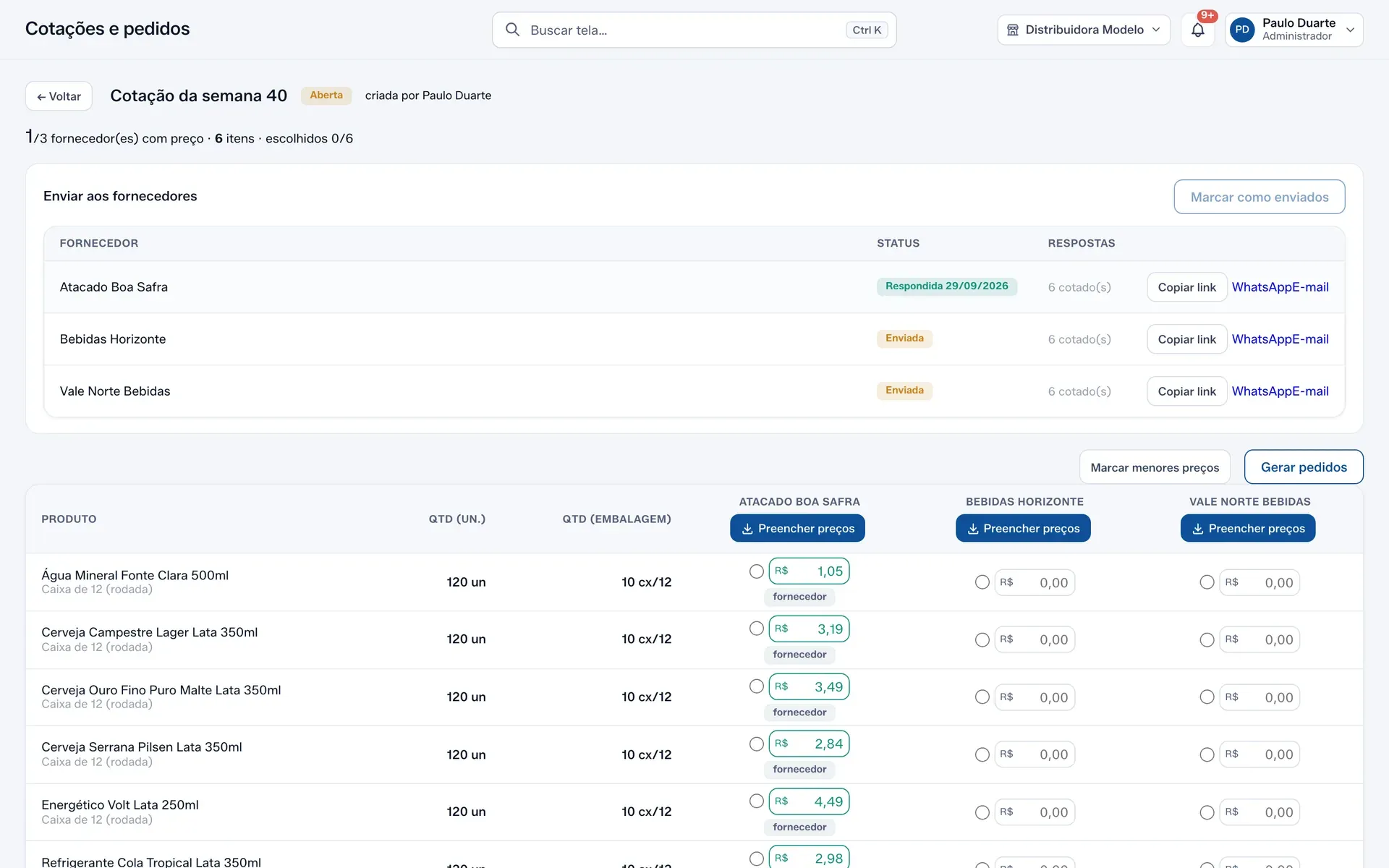Click the Energético Volt Lata 250ml product name
Viewport: 1389px width, 868px height.
pyautogui.click(x=120, y=805)
